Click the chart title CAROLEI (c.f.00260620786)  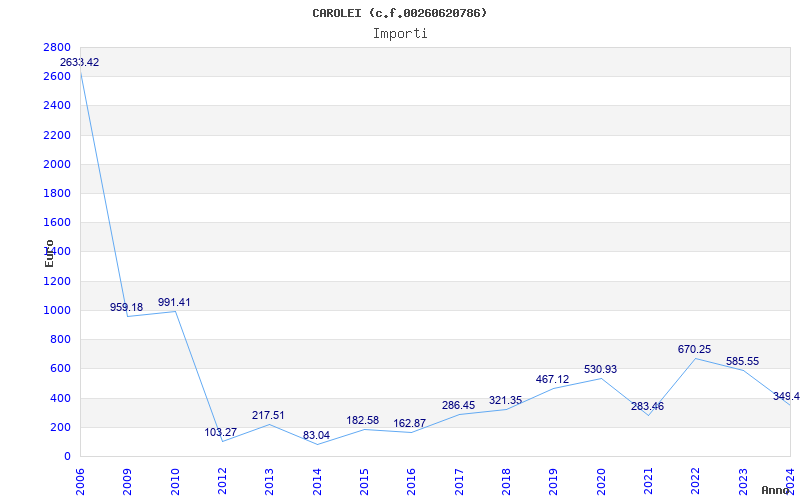pos(399,13)
